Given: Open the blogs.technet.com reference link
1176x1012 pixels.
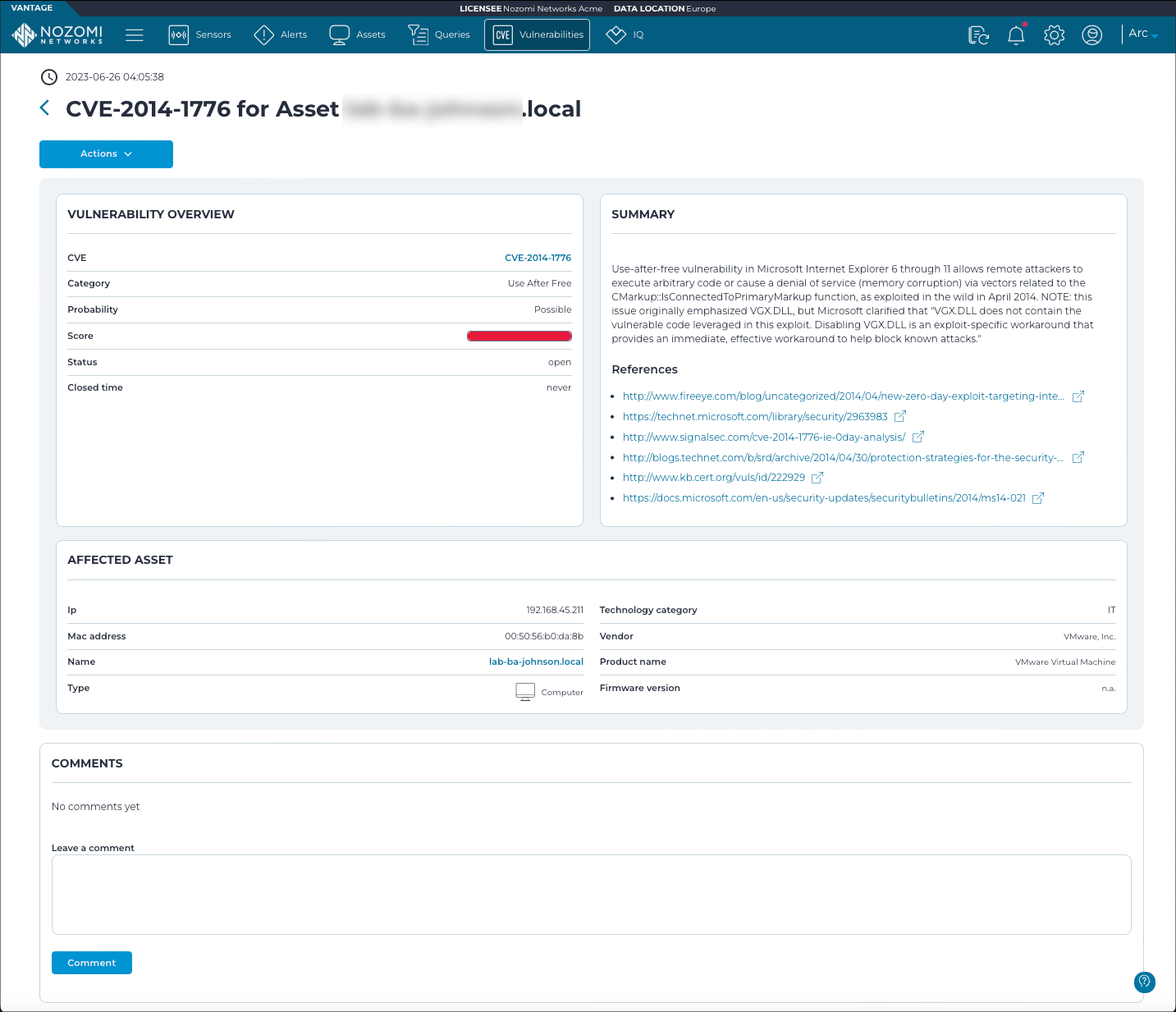Looking at the screenshot, I should click(843, 458).
